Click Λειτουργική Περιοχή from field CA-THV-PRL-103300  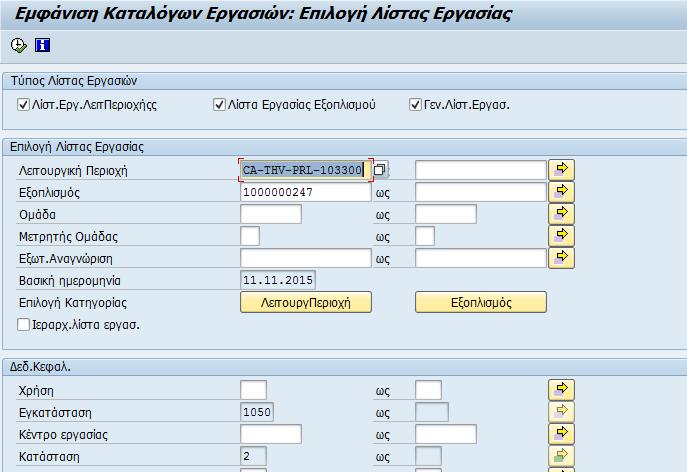click(x=306, y=170)
